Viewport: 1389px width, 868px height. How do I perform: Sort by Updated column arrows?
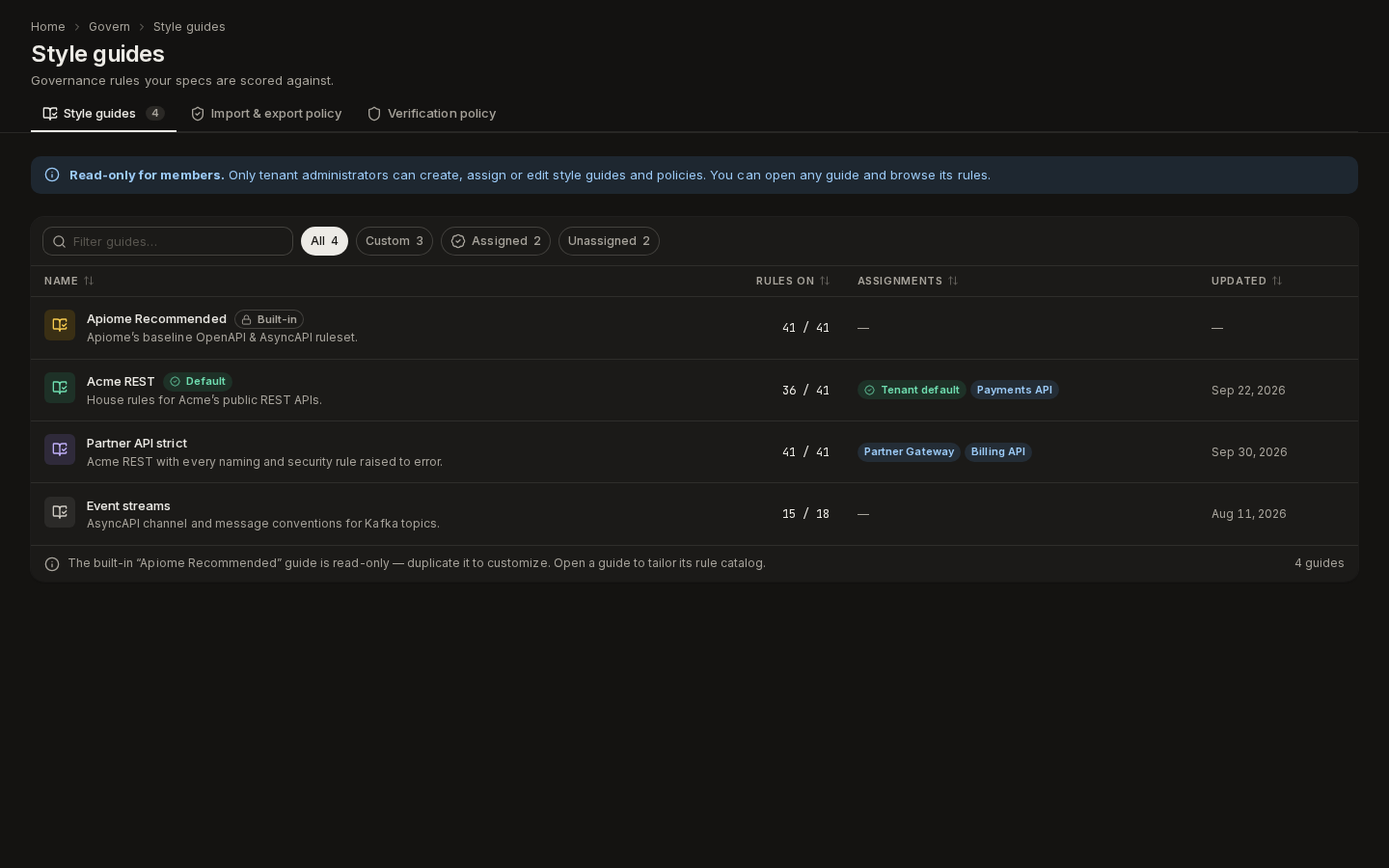point(1277,281)
